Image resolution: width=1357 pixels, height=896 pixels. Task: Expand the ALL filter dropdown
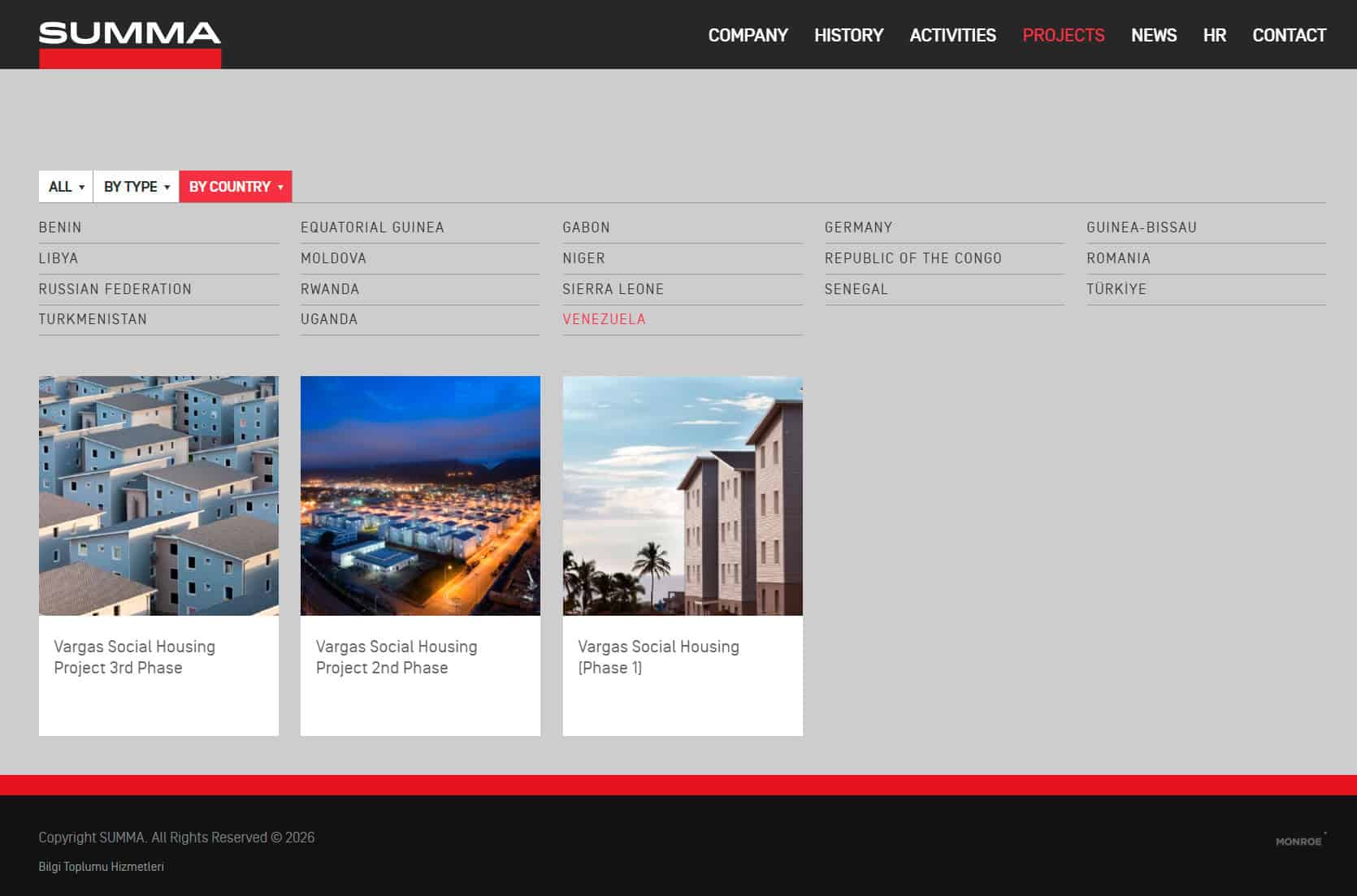[x=66, y=187]
